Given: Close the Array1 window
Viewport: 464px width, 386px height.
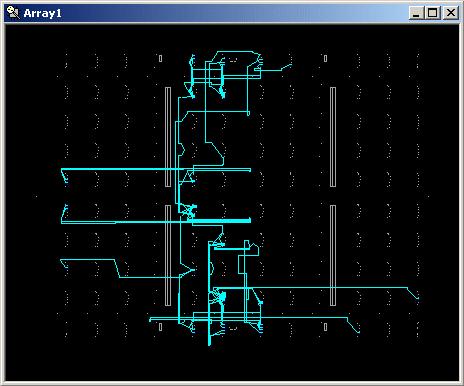Looking at the screenshot, I should [x=451, y=13].
